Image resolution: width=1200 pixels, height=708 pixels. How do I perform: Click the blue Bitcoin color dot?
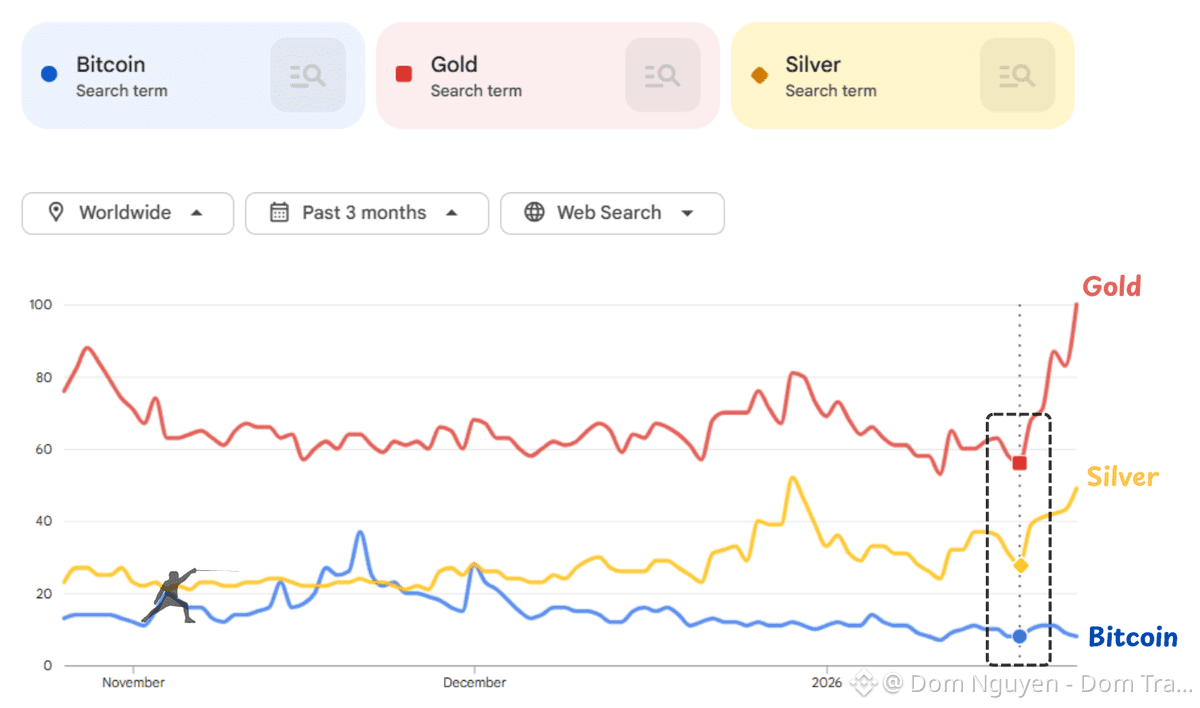click(x=49, y=74)
